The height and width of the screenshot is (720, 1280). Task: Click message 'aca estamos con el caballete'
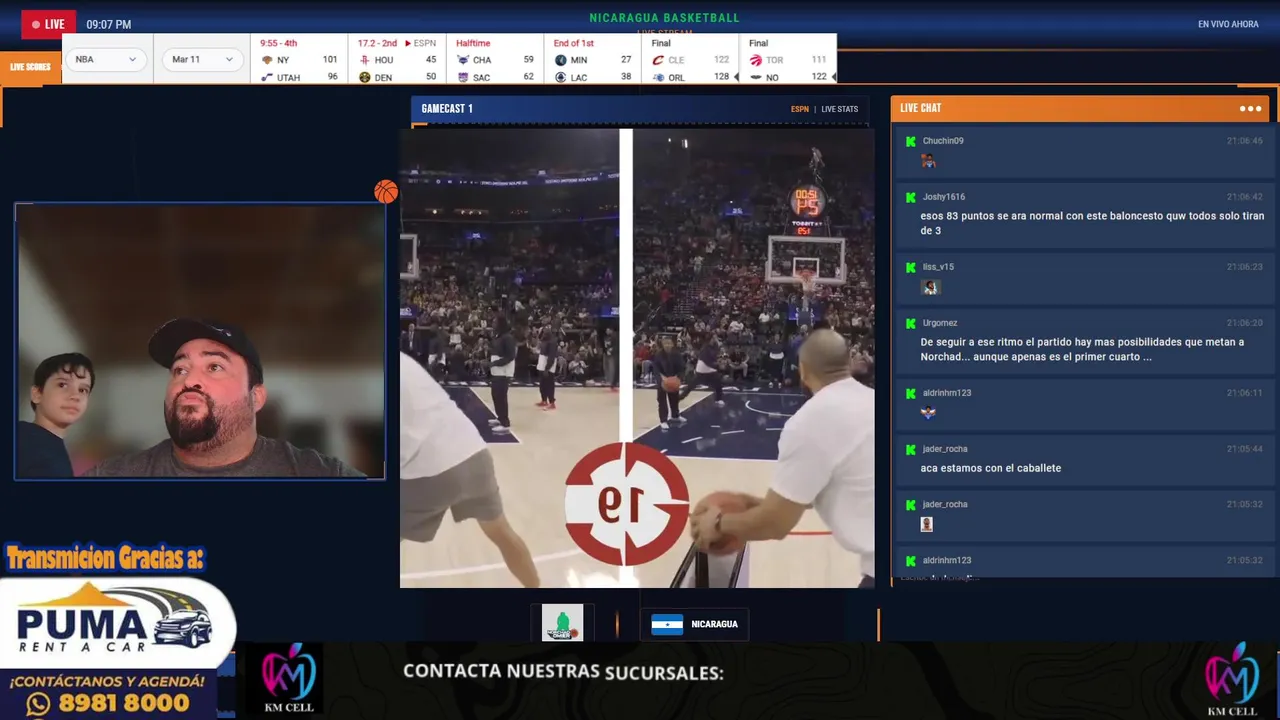coord(991,468)
